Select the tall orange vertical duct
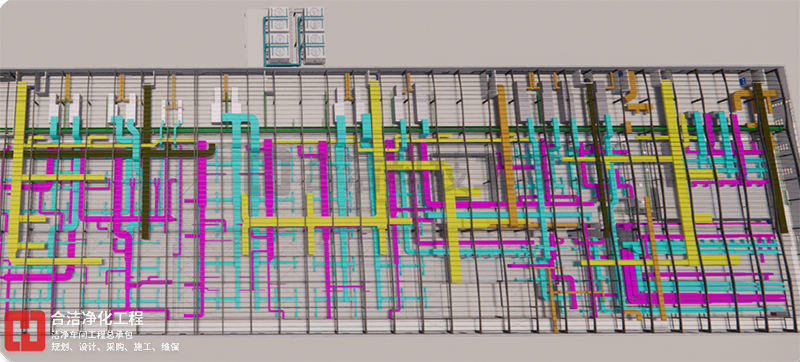This screenshot has width=800, height=362. (x=508, y=156)
